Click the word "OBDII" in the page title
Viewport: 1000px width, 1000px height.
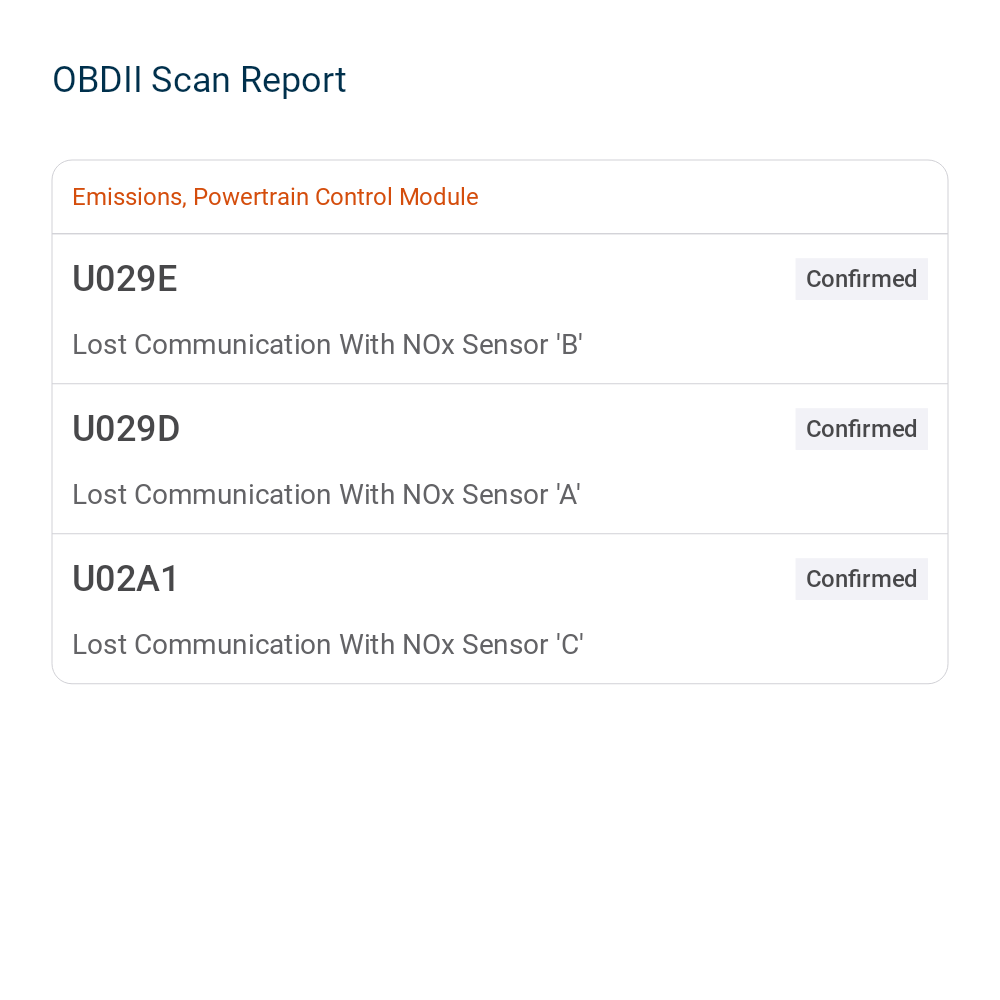pyautogui.click(x=97, y=80)
